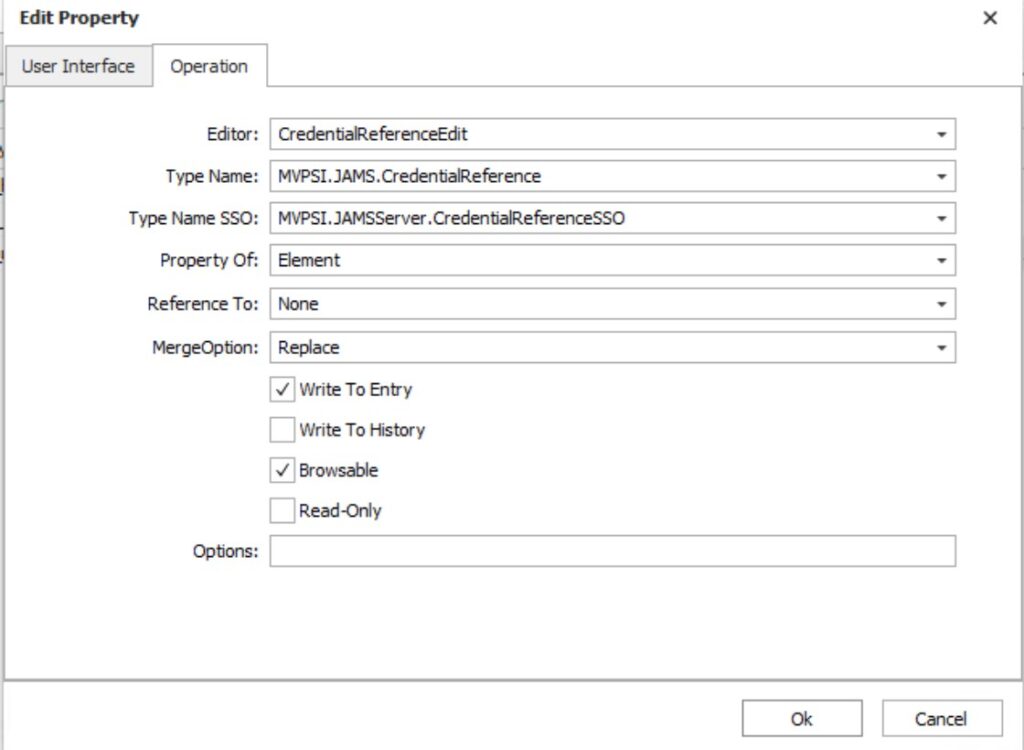The height and width of the screenshot is (750, 1024).
Task: Click the CredentialReferenceEdit text in Editor field
Action: 372,134
